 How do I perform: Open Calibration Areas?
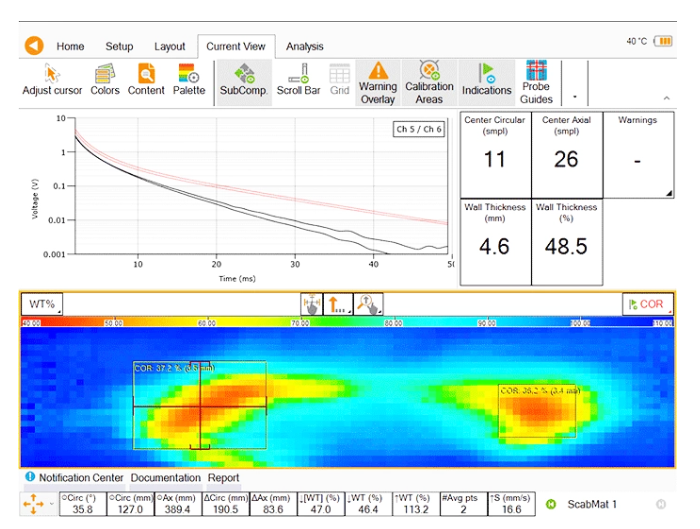point(429,81)
